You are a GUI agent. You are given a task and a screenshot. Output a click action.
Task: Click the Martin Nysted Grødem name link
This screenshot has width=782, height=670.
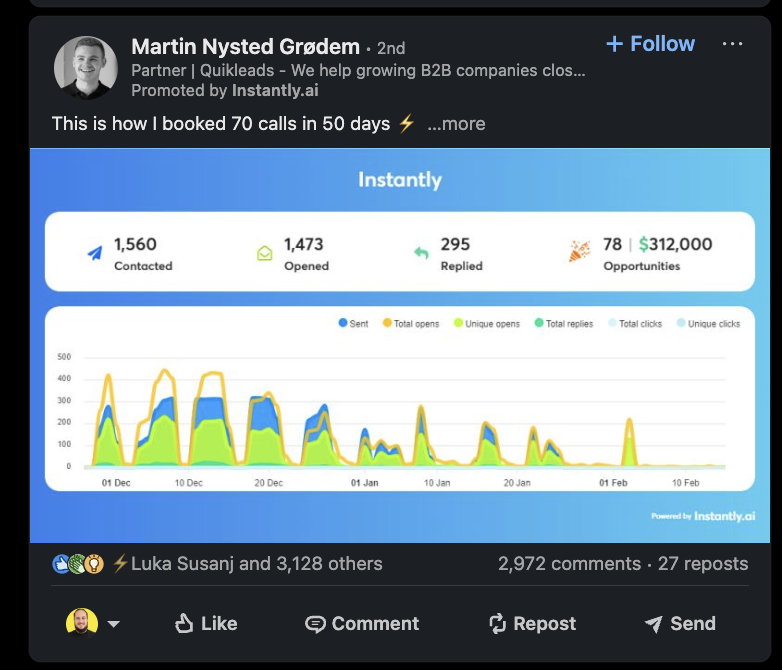245,47
